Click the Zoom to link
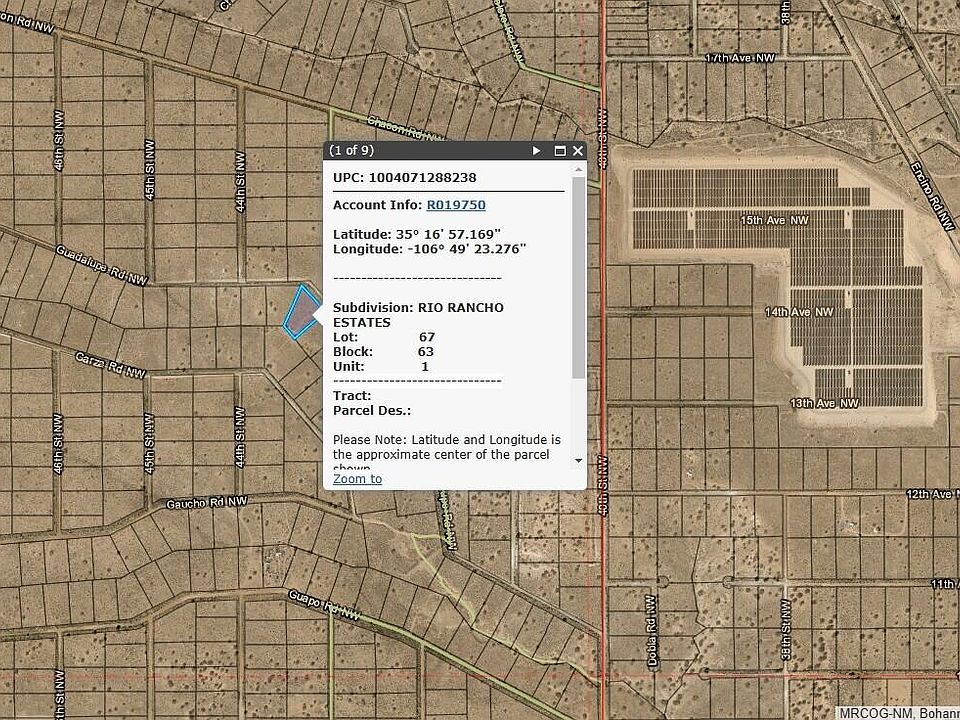 point(357,479)
